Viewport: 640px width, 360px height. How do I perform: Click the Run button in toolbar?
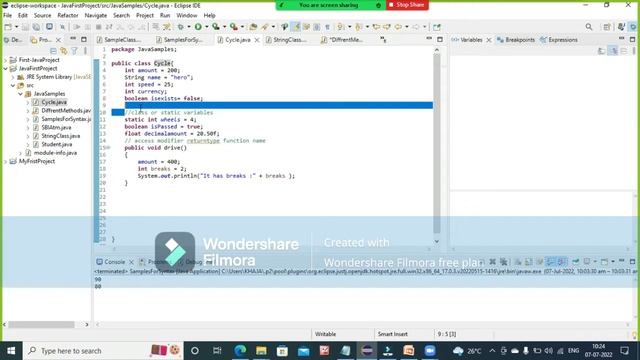(198, 27)
